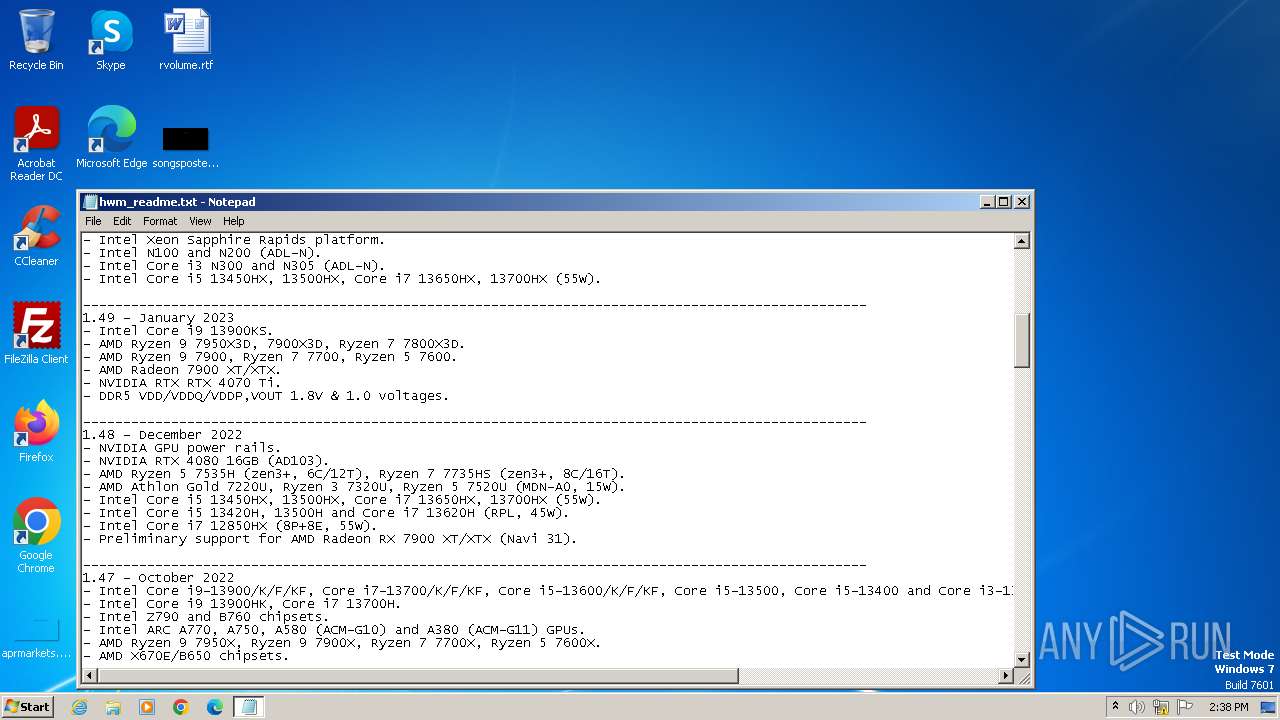Select the songsposte... desktop file
The height and width of the screenshot is (720, 1280).
pyautogui.click(x=186, y=145)
